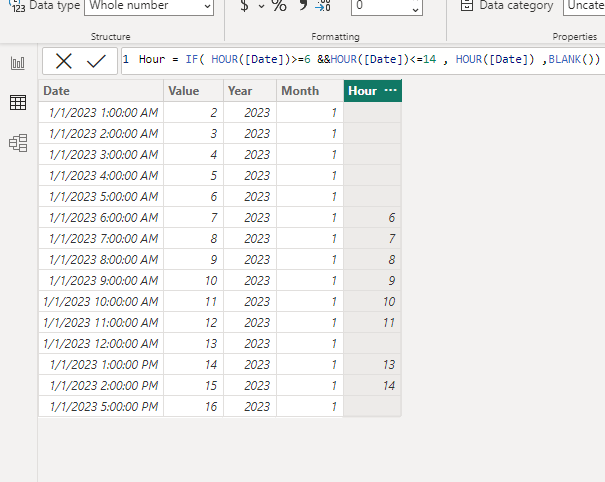Click cell 1/1/2023 7:00:00 AM
The width and height of the screenshot is (605, 482).
101,238
